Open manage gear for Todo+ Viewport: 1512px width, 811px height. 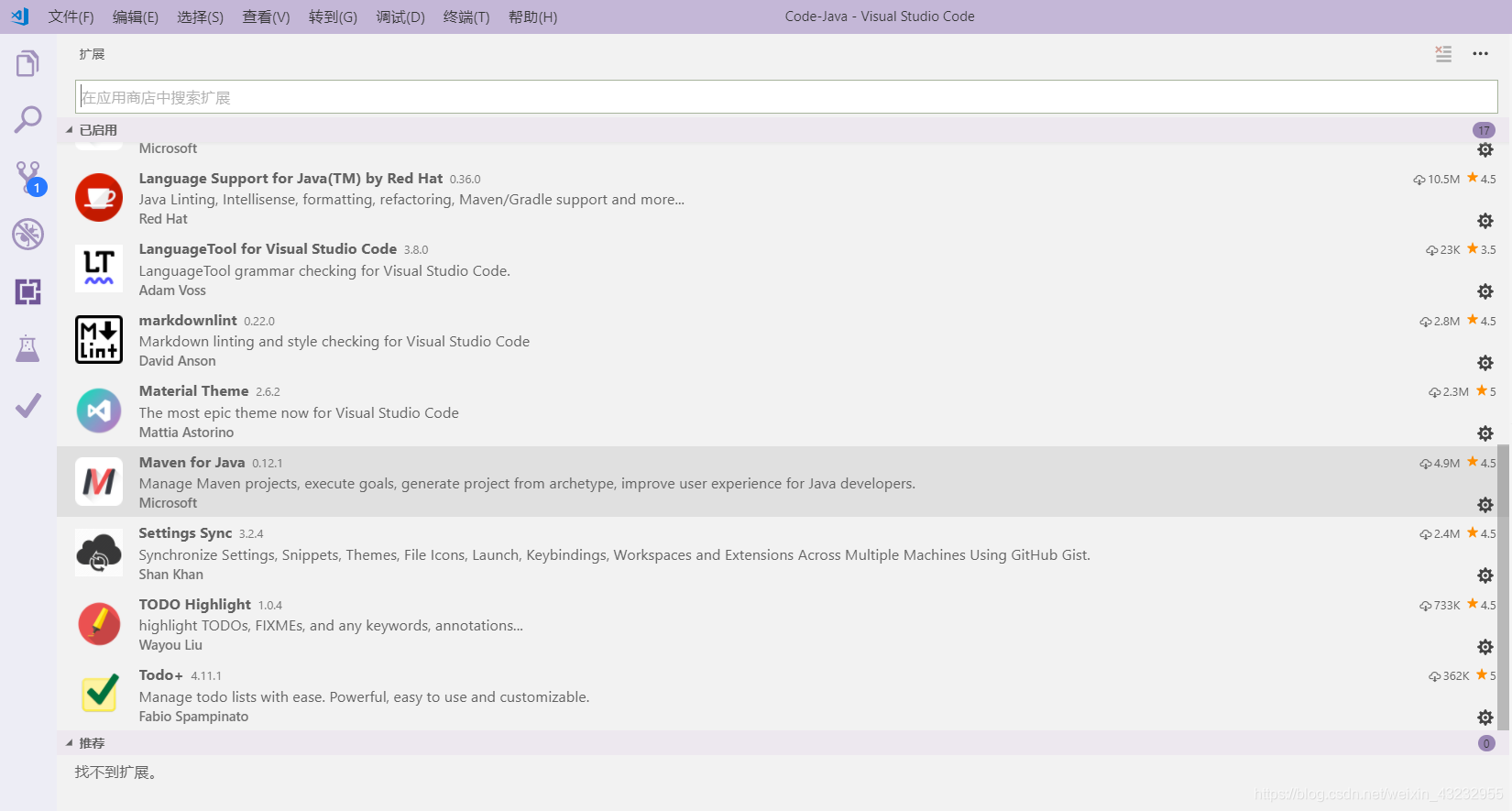(x=1485, y=718)
